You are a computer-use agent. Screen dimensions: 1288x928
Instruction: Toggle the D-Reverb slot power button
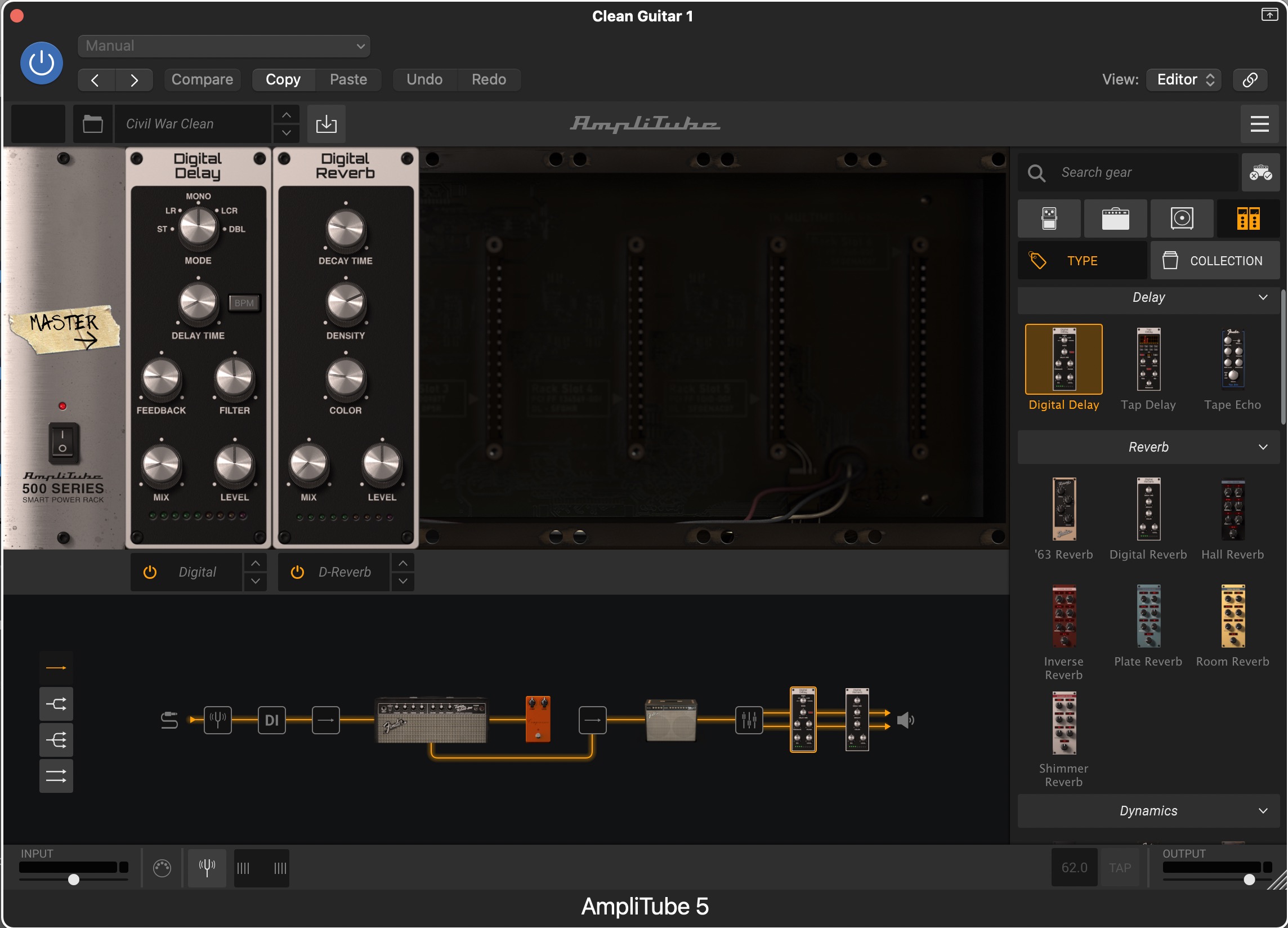click(x=297, y=573)
